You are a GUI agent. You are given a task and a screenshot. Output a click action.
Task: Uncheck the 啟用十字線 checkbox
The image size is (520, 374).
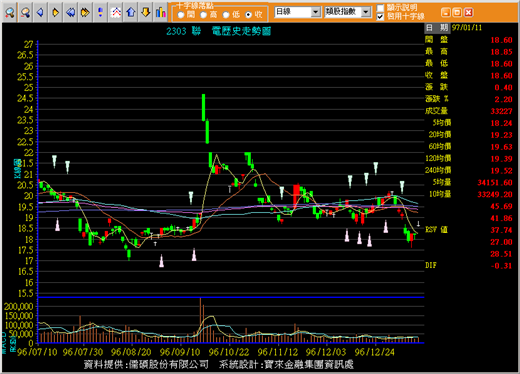click(x=380, y=16)
